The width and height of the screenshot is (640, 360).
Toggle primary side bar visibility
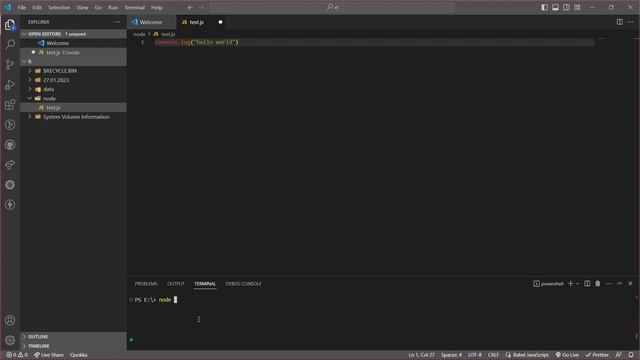click(544, 7)
